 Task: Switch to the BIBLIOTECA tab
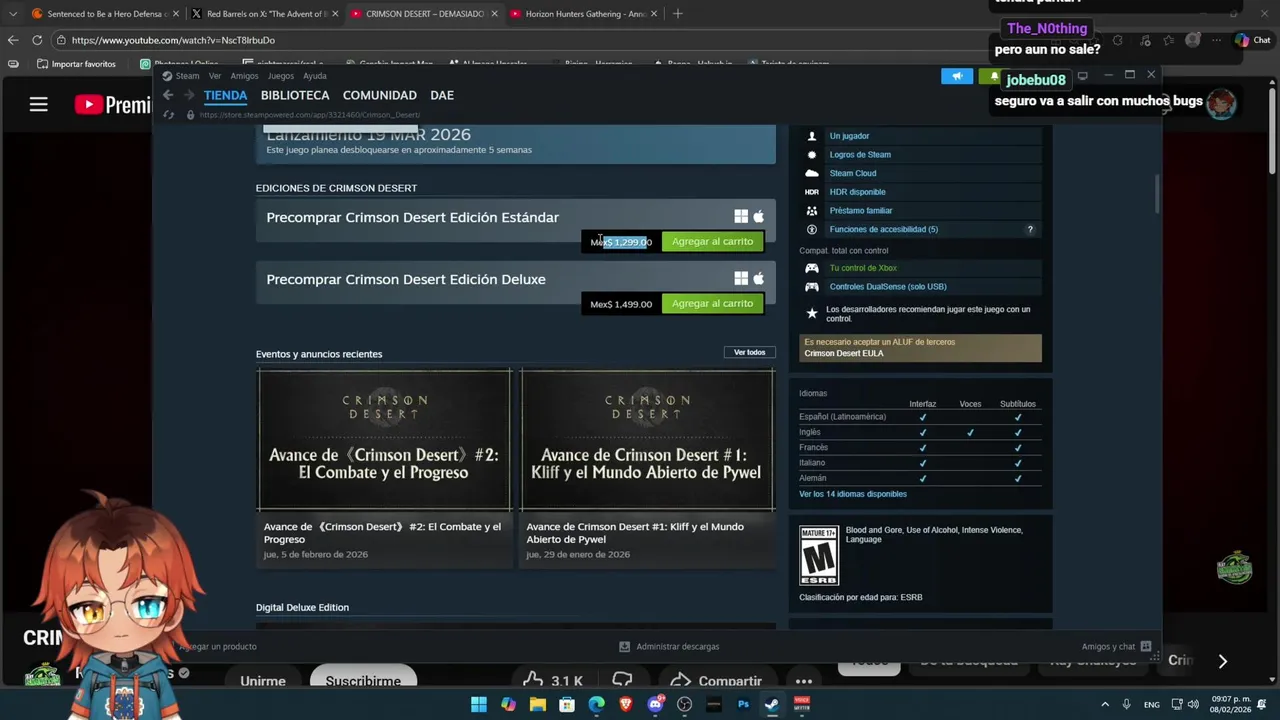tap(295, 95)
